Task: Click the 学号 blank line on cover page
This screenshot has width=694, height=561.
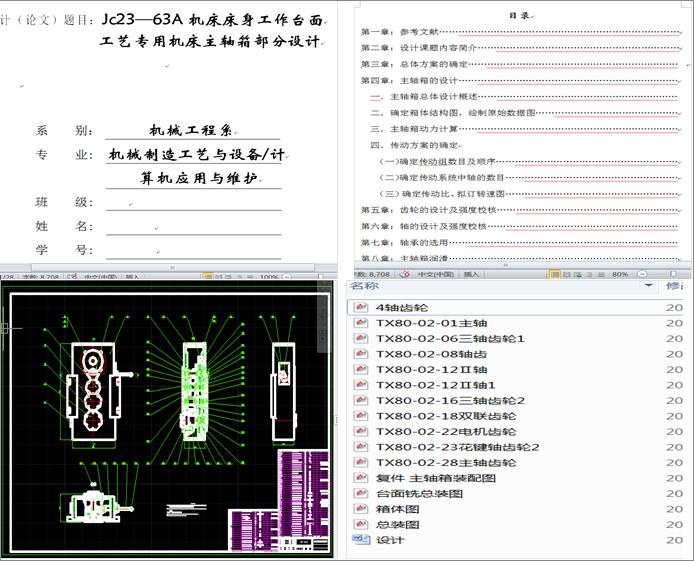Action: pos(193,251)
